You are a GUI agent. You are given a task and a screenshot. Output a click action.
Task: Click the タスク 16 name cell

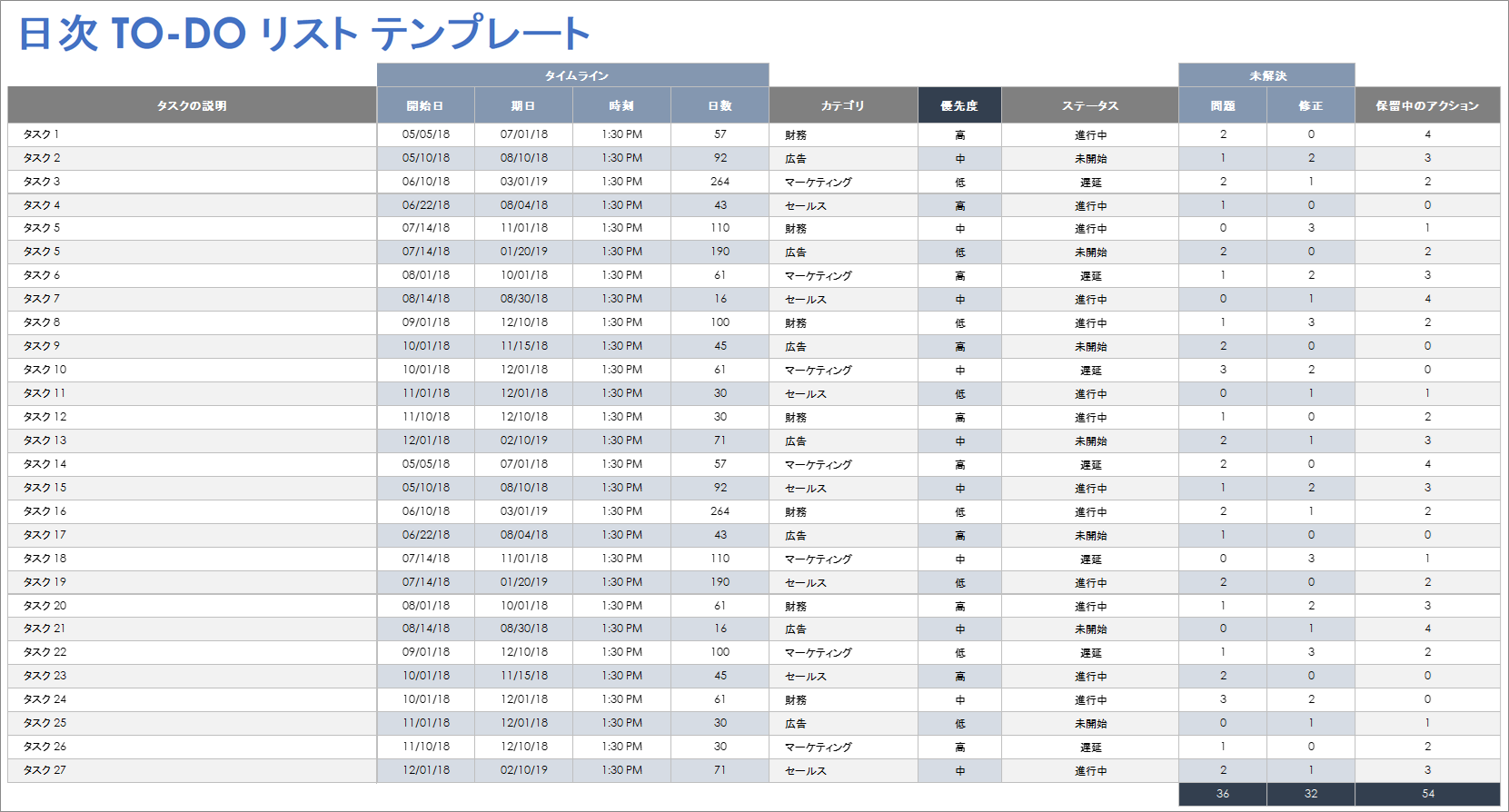[x=192, y=511]
